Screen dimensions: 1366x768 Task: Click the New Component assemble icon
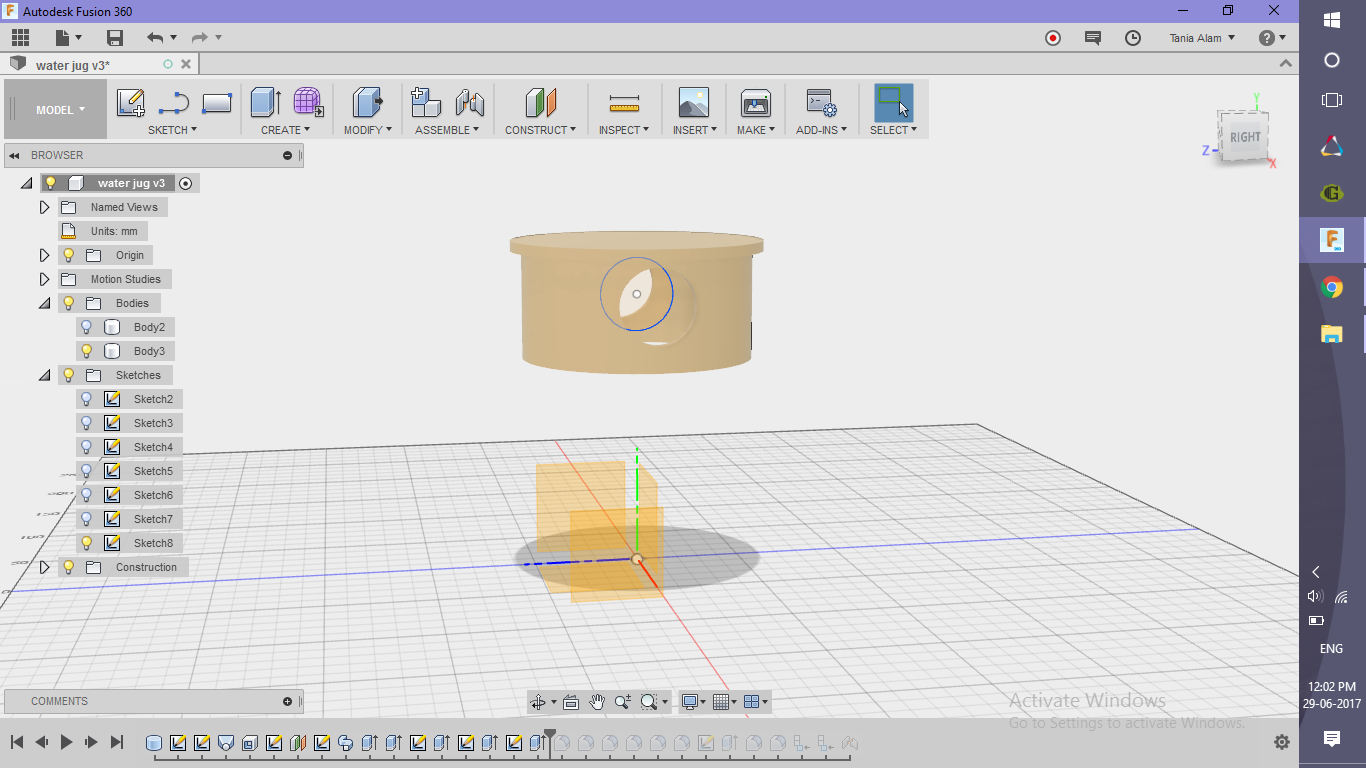pyautogui.click(x=426, y=102)
